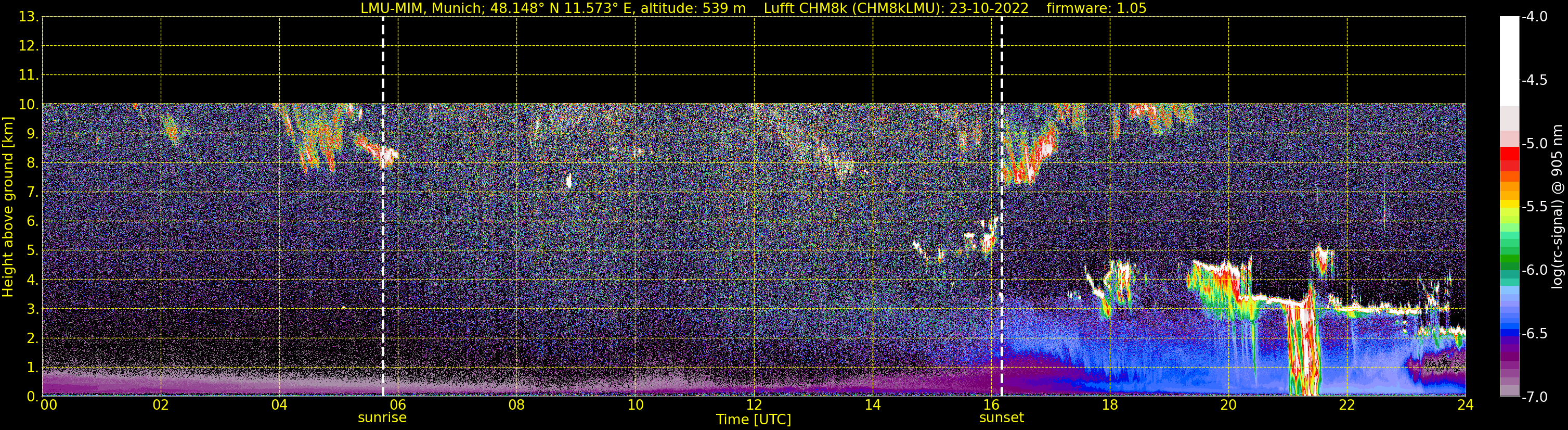This screenshot has width=1568, height=430.
Task: Click the '10' time axis tick label
Action: pyautogui.click(x=636, y=405)
